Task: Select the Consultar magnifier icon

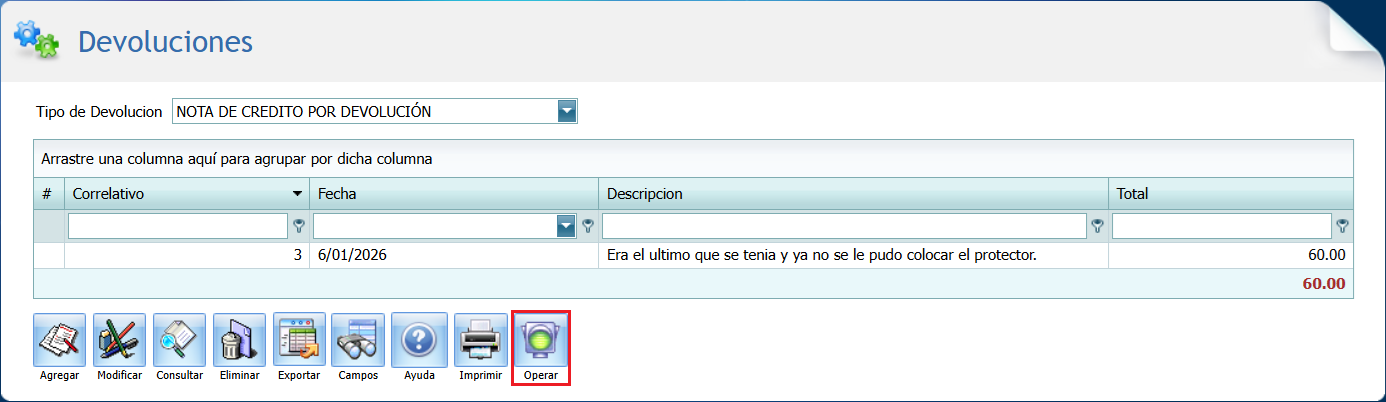Action: click(179, 341)
